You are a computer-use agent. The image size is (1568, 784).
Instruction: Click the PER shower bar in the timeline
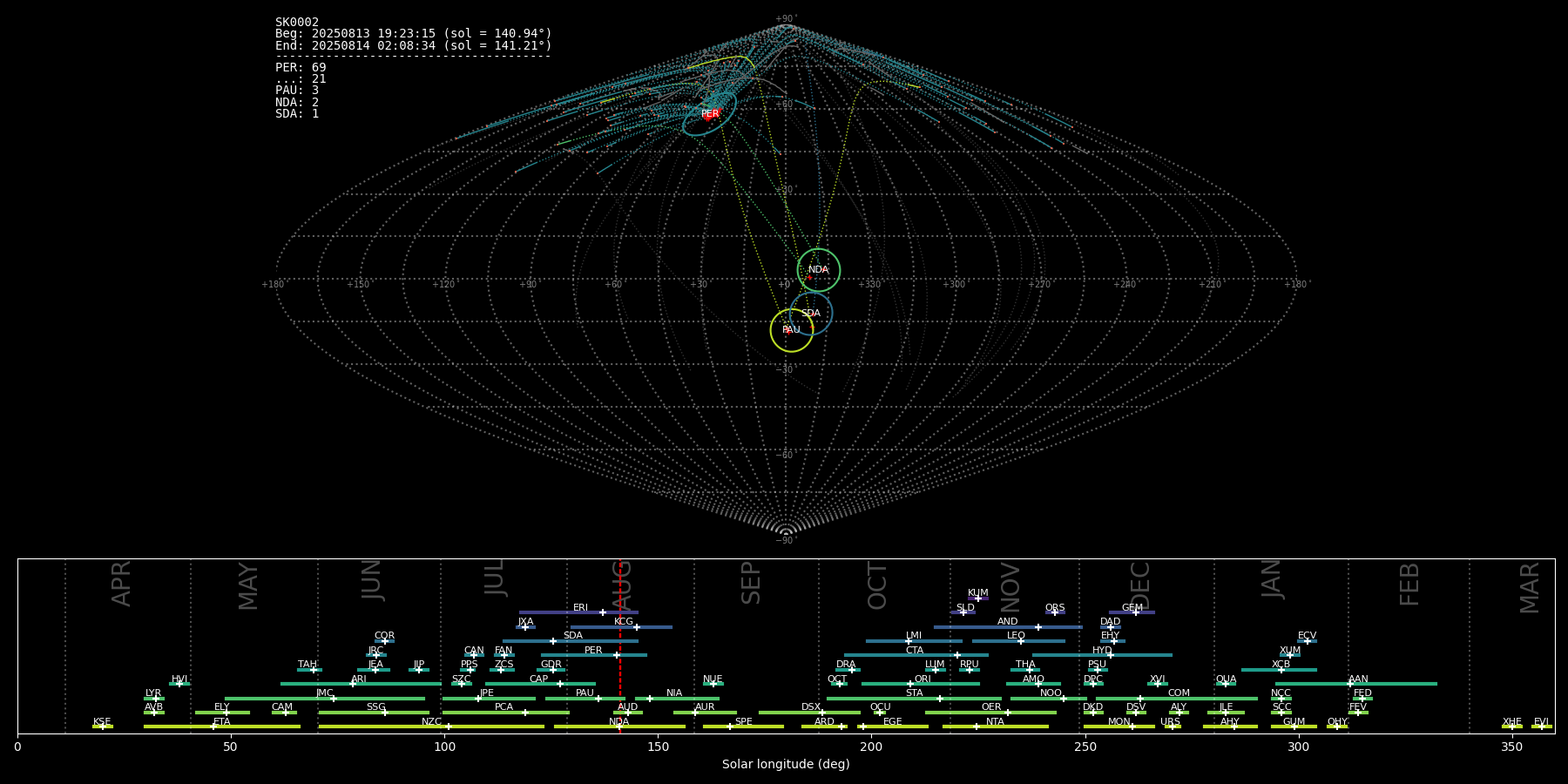[x=594, y=655]
